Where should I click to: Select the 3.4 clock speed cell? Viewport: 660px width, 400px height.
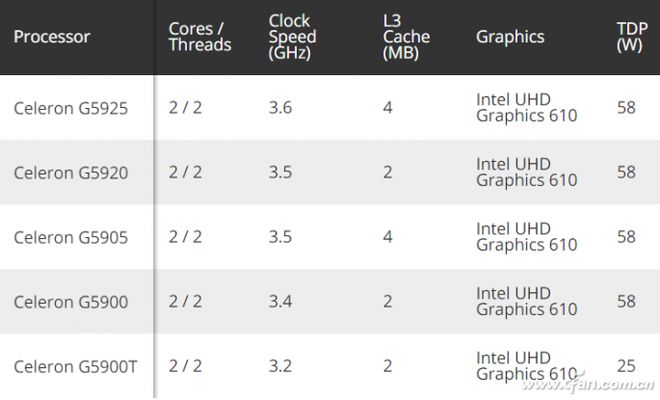[x=280, y=301]
